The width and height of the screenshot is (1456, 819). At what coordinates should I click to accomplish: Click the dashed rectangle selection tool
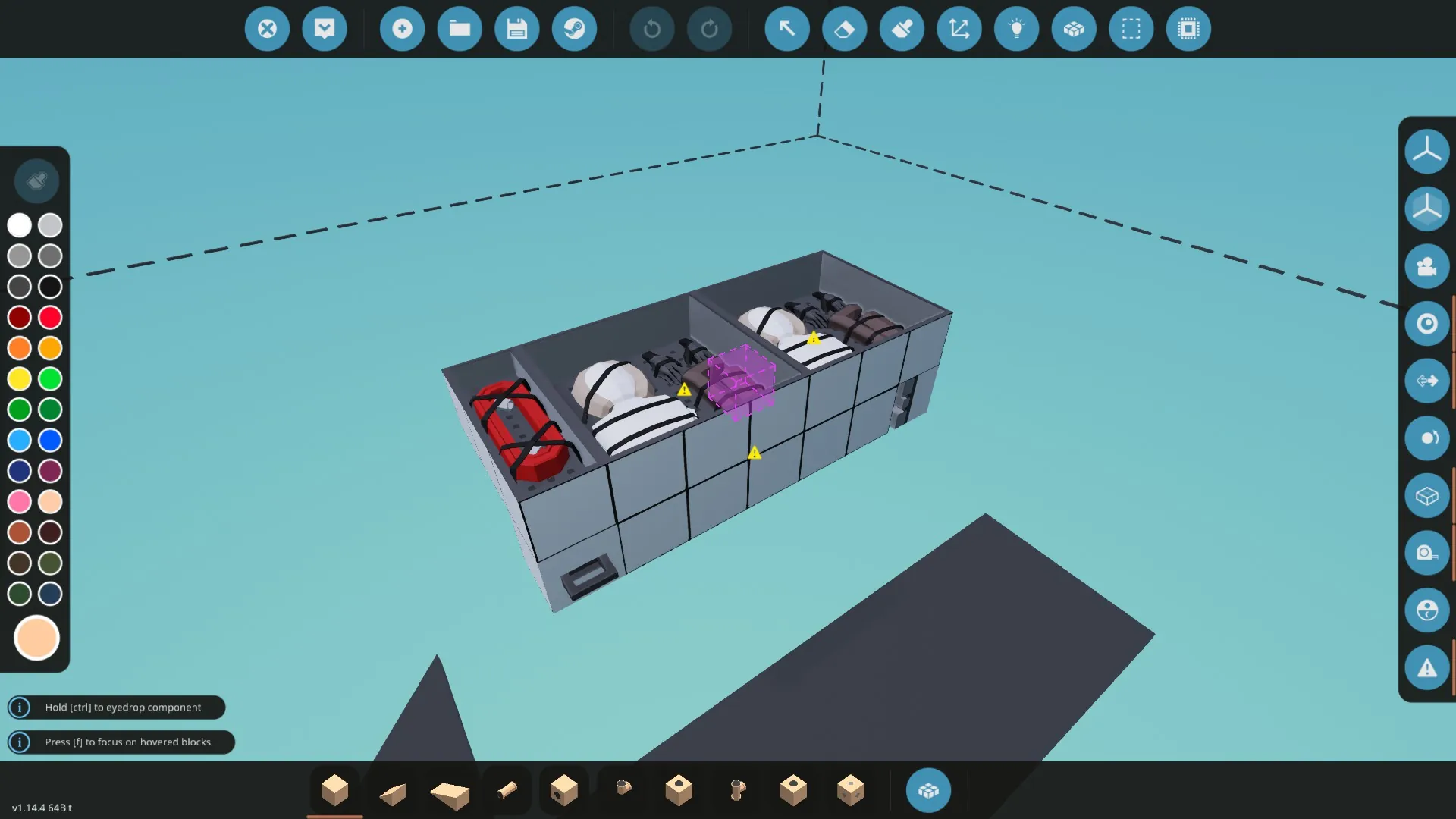[1131, 29]
